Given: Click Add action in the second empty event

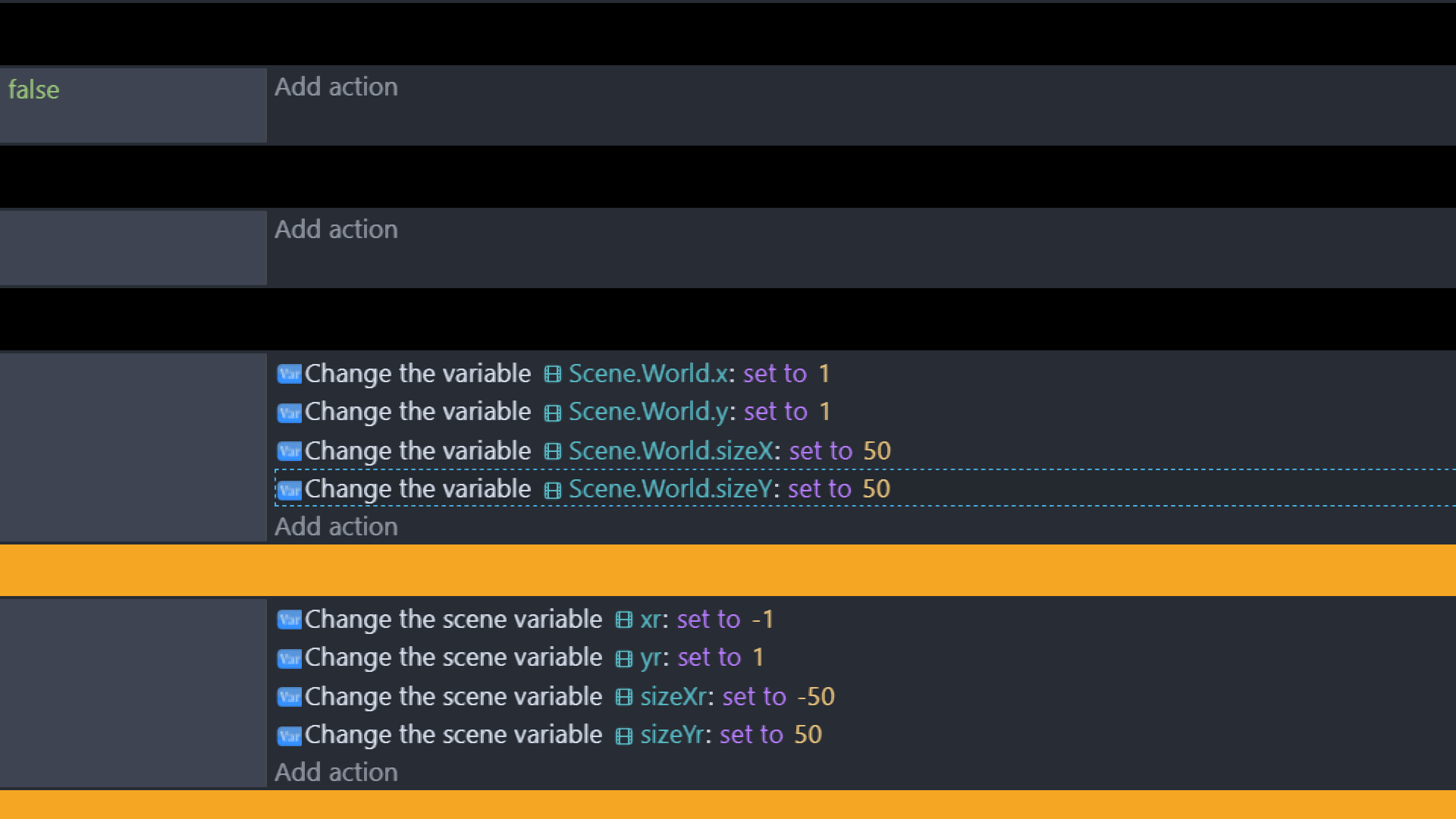Looking at the screenshot, I should 336,230.
